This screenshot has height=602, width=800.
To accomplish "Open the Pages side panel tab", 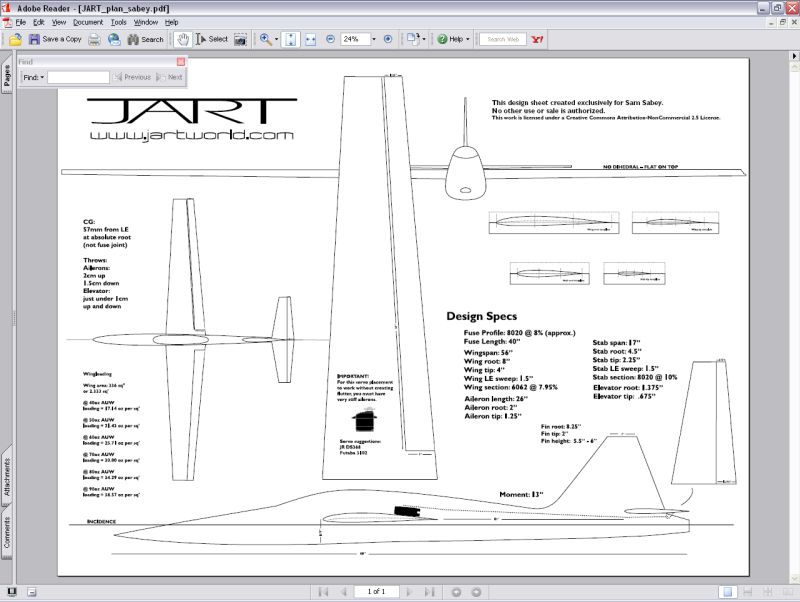I will pyautogui.click(x=7, y=75).
